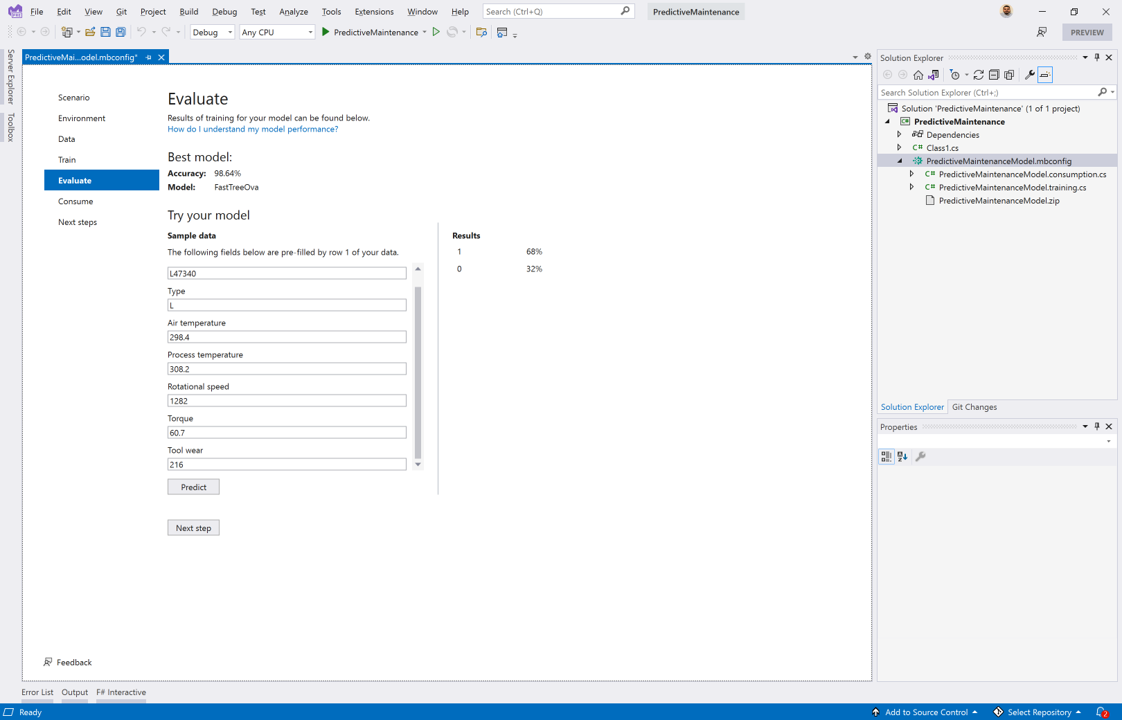Toggle Preview Selected Items in Solution Explorer
The height and width of the screenshot is (720, 1122).
coord(1045,75)
